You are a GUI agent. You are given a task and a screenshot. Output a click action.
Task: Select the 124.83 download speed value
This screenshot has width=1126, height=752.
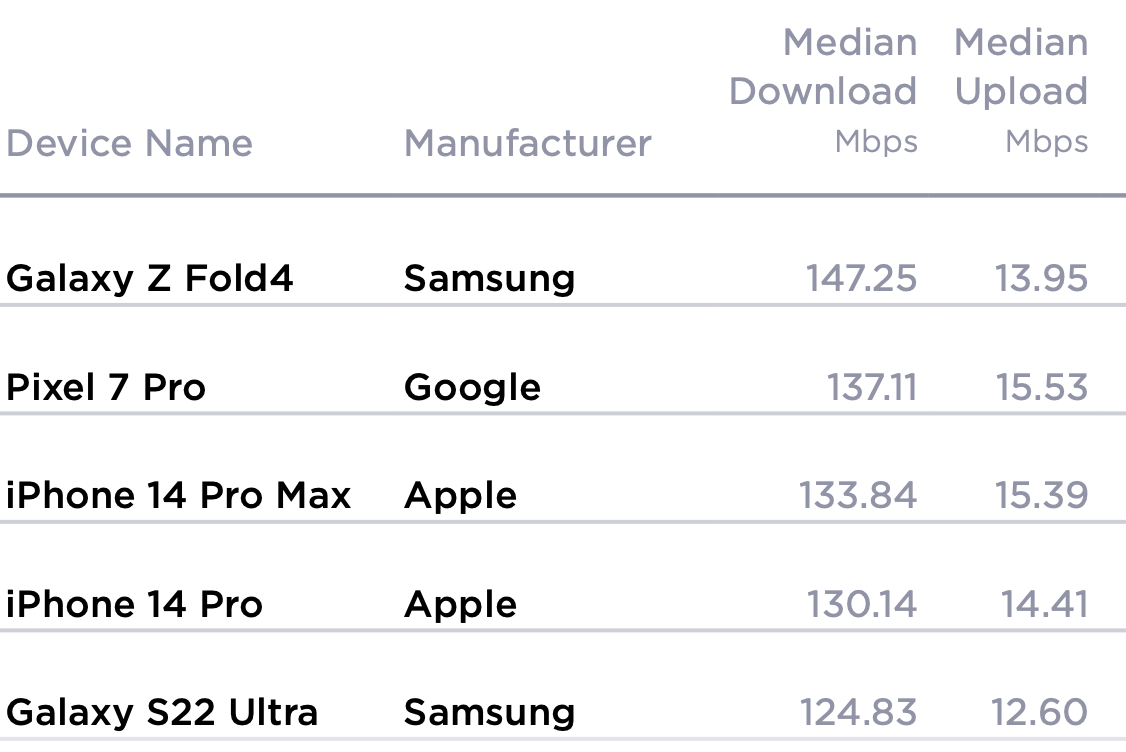click(x=858, y=713)
